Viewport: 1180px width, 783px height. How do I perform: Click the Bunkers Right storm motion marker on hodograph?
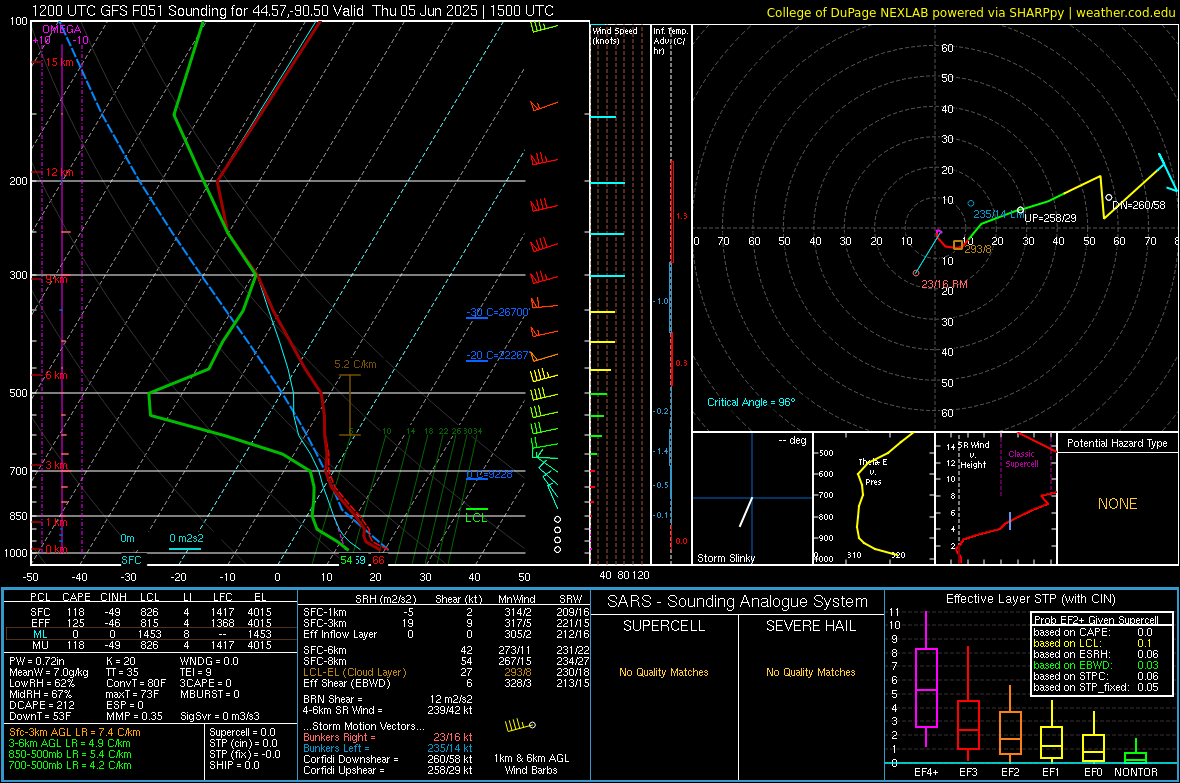(916, 273)
